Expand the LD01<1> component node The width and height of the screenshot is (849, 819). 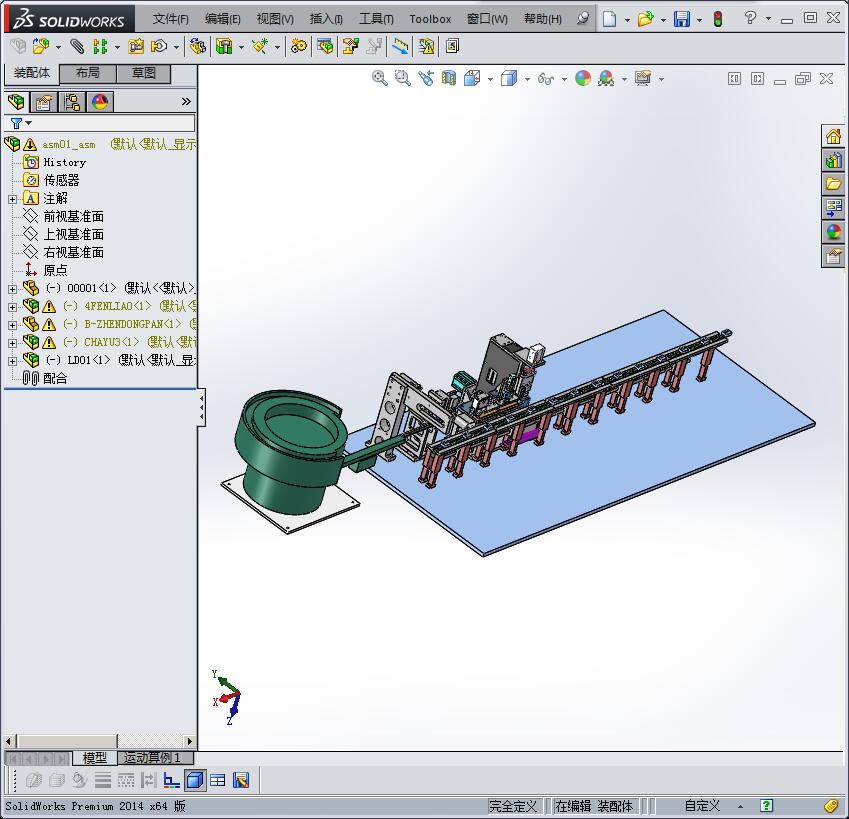(x=12, y=361)
